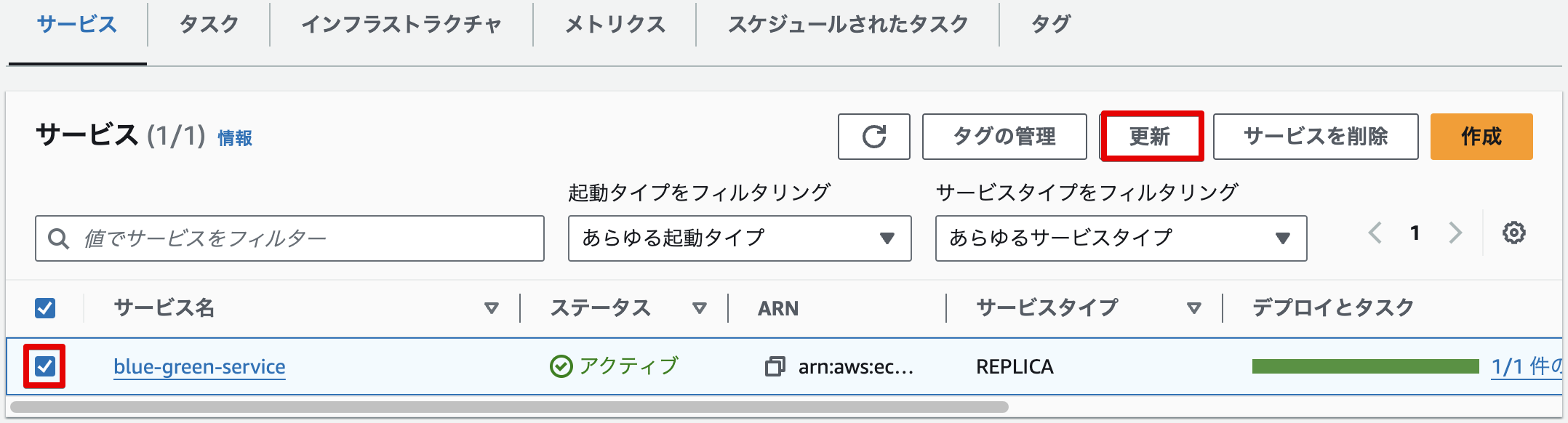Click the タグの管理 button

coord(1004,137)
